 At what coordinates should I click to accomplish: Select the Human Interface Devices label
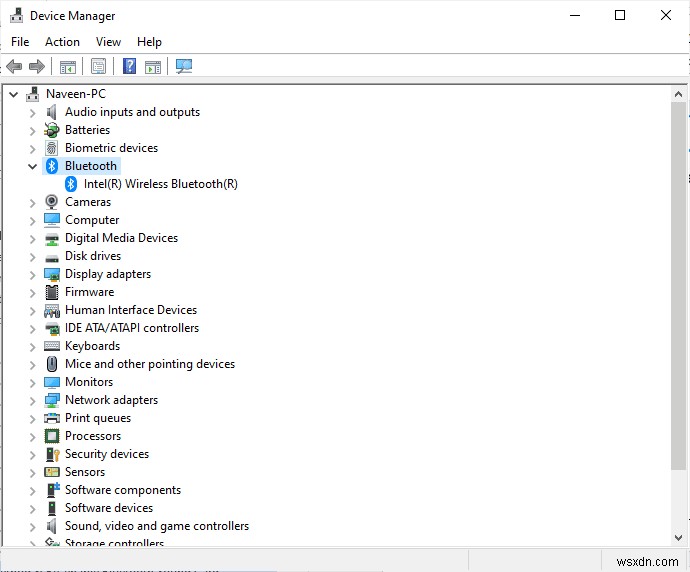pos(131,310)
